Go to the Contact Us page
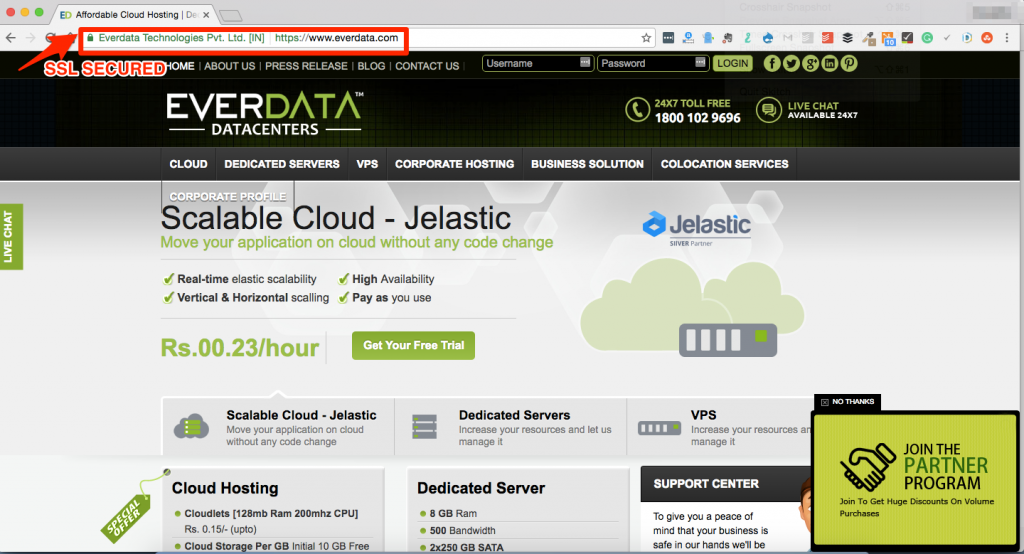The width and height of the screenshot is (1024, 554). 427,66
